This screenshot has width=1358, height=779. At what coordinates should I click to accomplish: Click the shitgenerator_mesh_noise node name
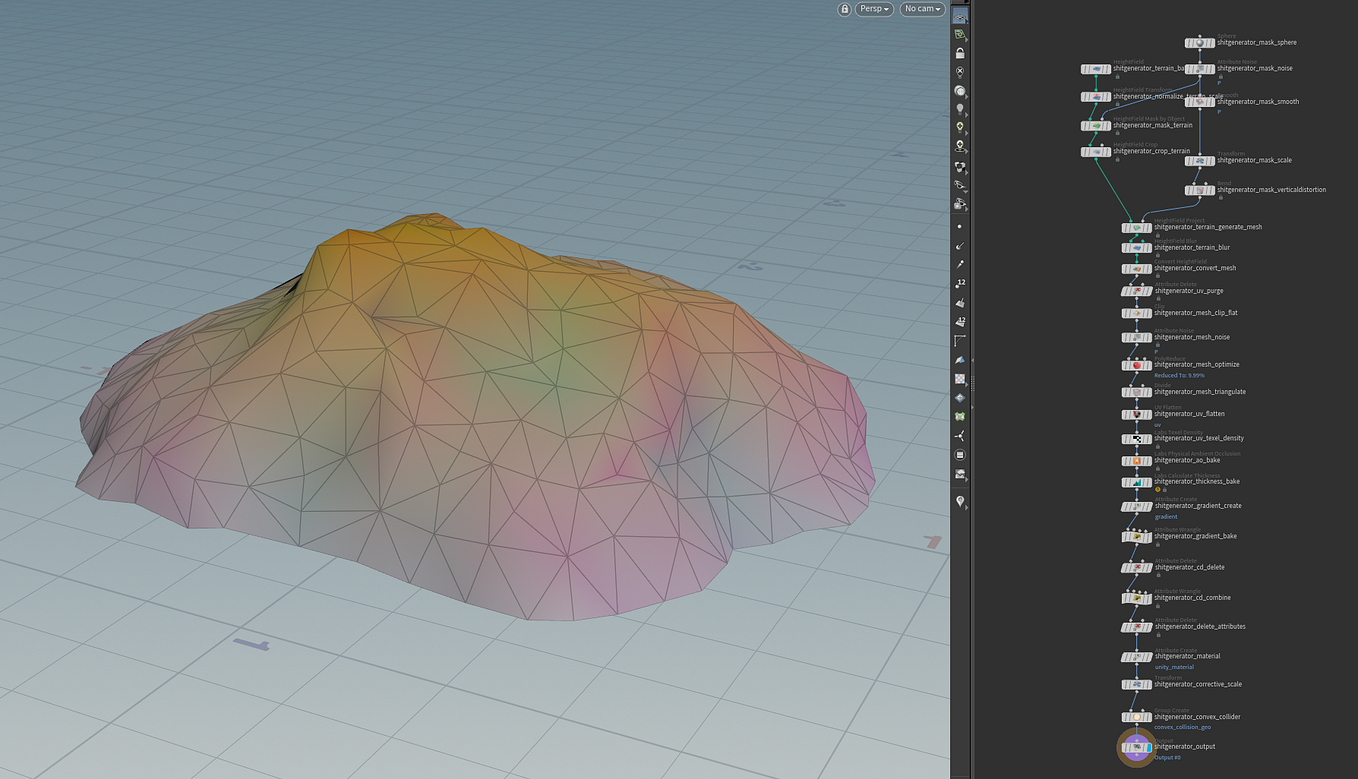point(1192,337)
